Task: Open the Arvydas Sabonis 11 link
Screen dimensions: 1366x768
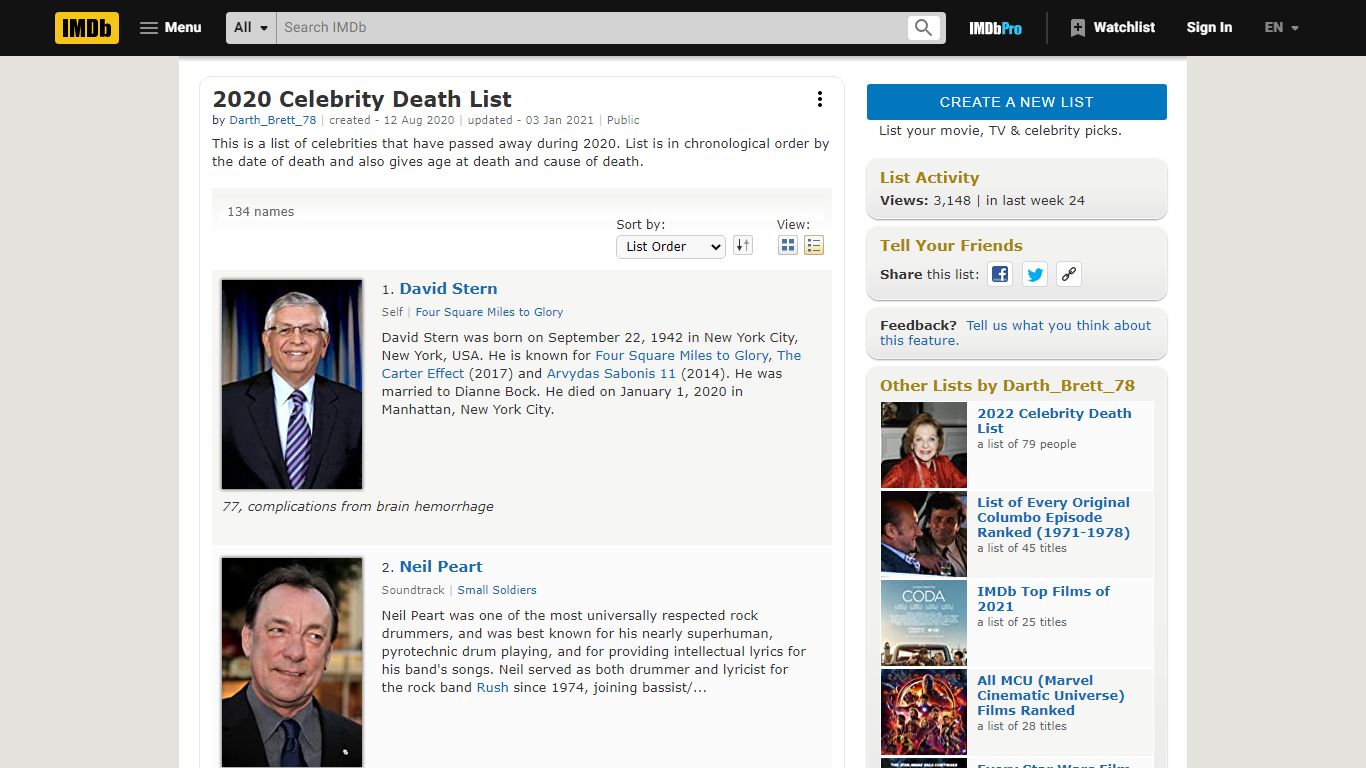Action: pyautogui.click(x=611, y=374)
